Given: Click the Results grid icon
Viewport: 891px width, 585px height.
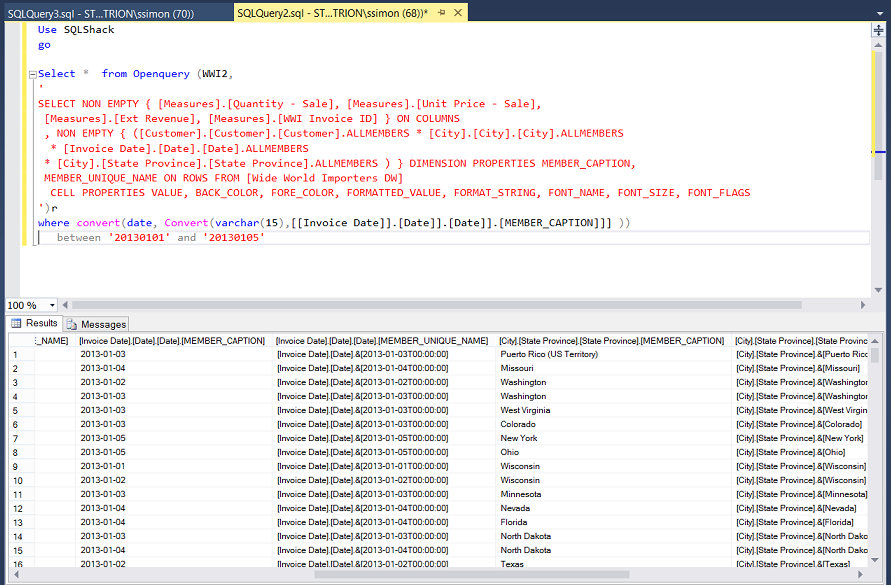Looking at the screenshot, I should point(17,323).
